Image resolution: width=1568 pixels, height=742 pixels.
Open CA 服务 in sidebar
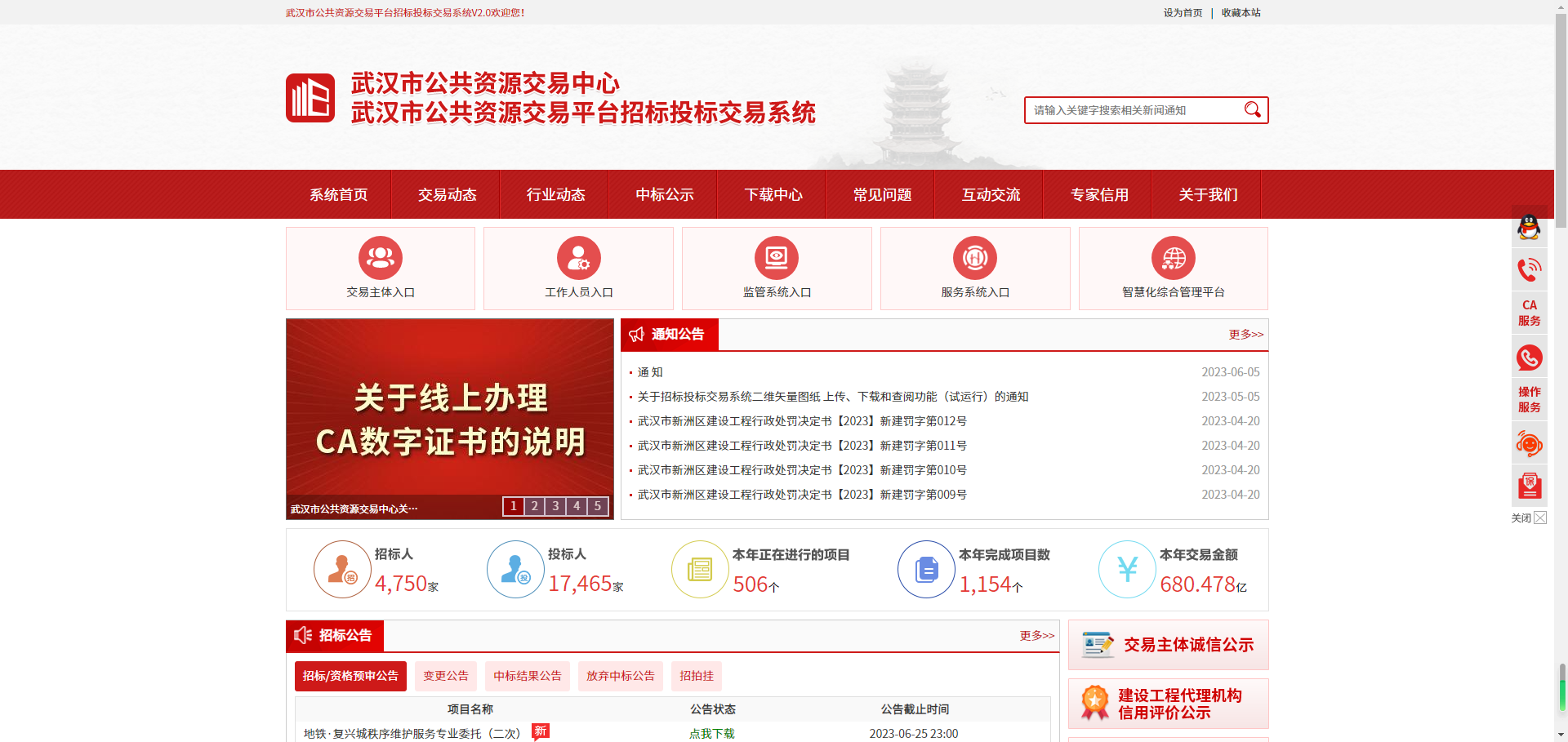click(x=1529, y=313)
